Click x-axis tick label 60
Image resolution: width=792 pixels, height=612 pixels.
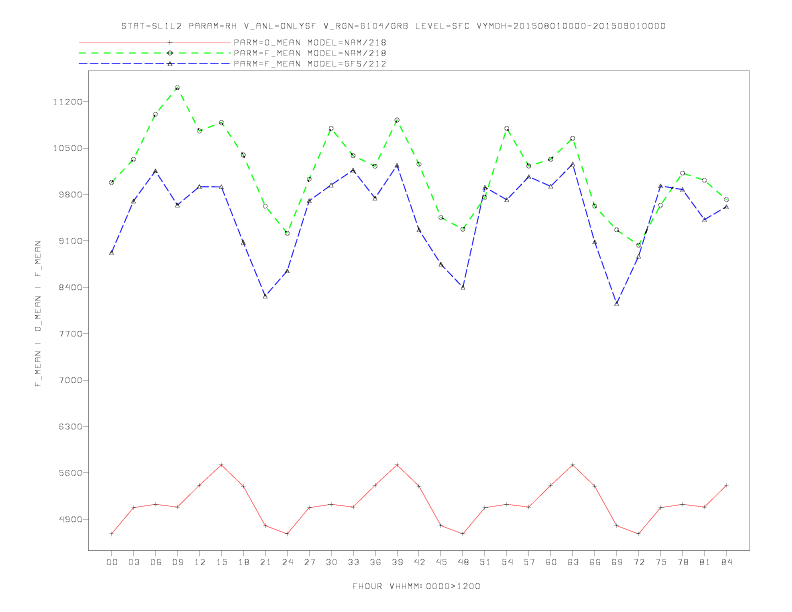(x=551, y=562)
